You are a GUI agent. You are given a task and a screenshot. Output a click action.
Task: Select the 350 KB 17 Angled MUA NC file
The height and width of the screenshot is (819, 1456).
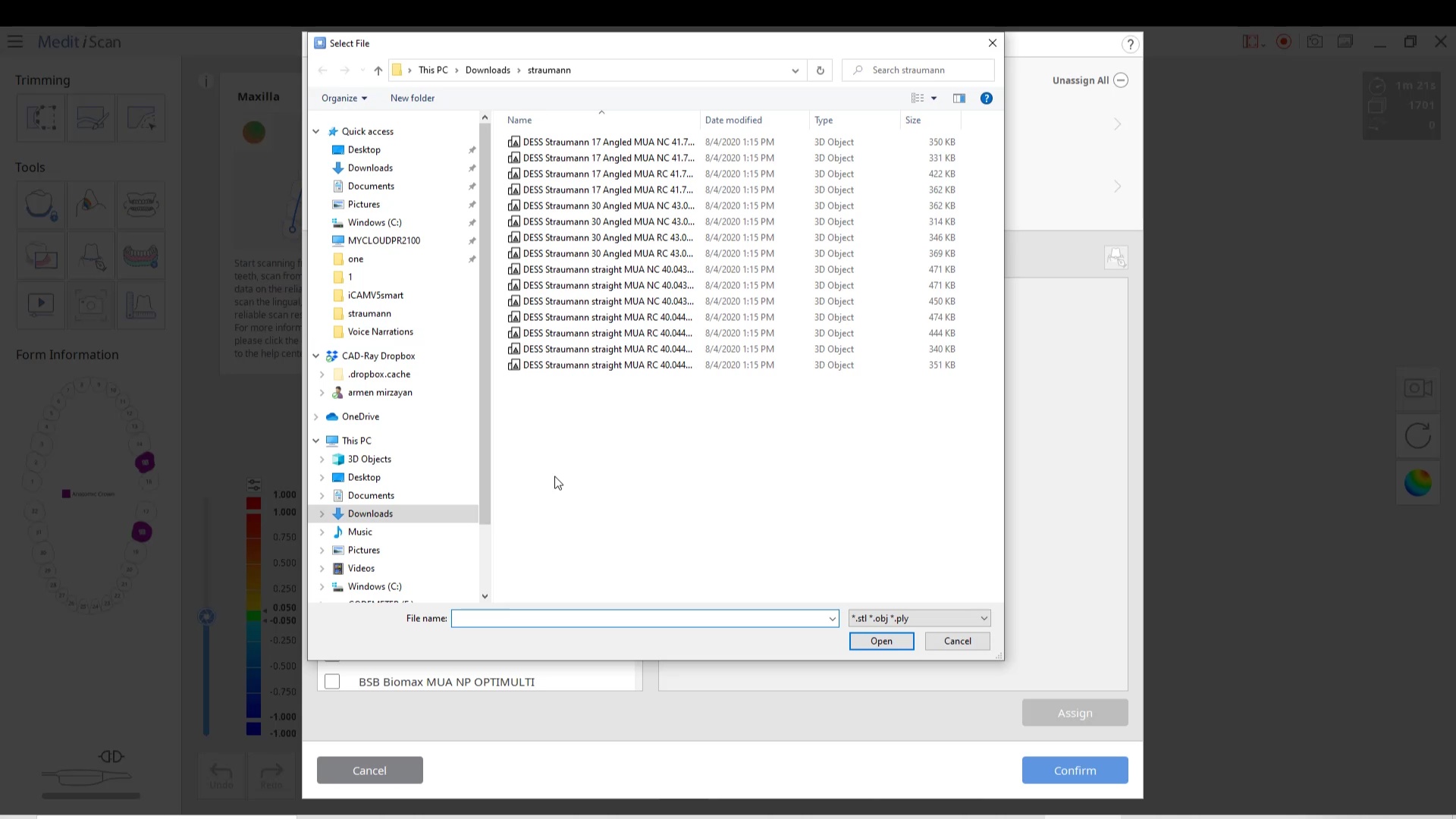coord(732,143)
